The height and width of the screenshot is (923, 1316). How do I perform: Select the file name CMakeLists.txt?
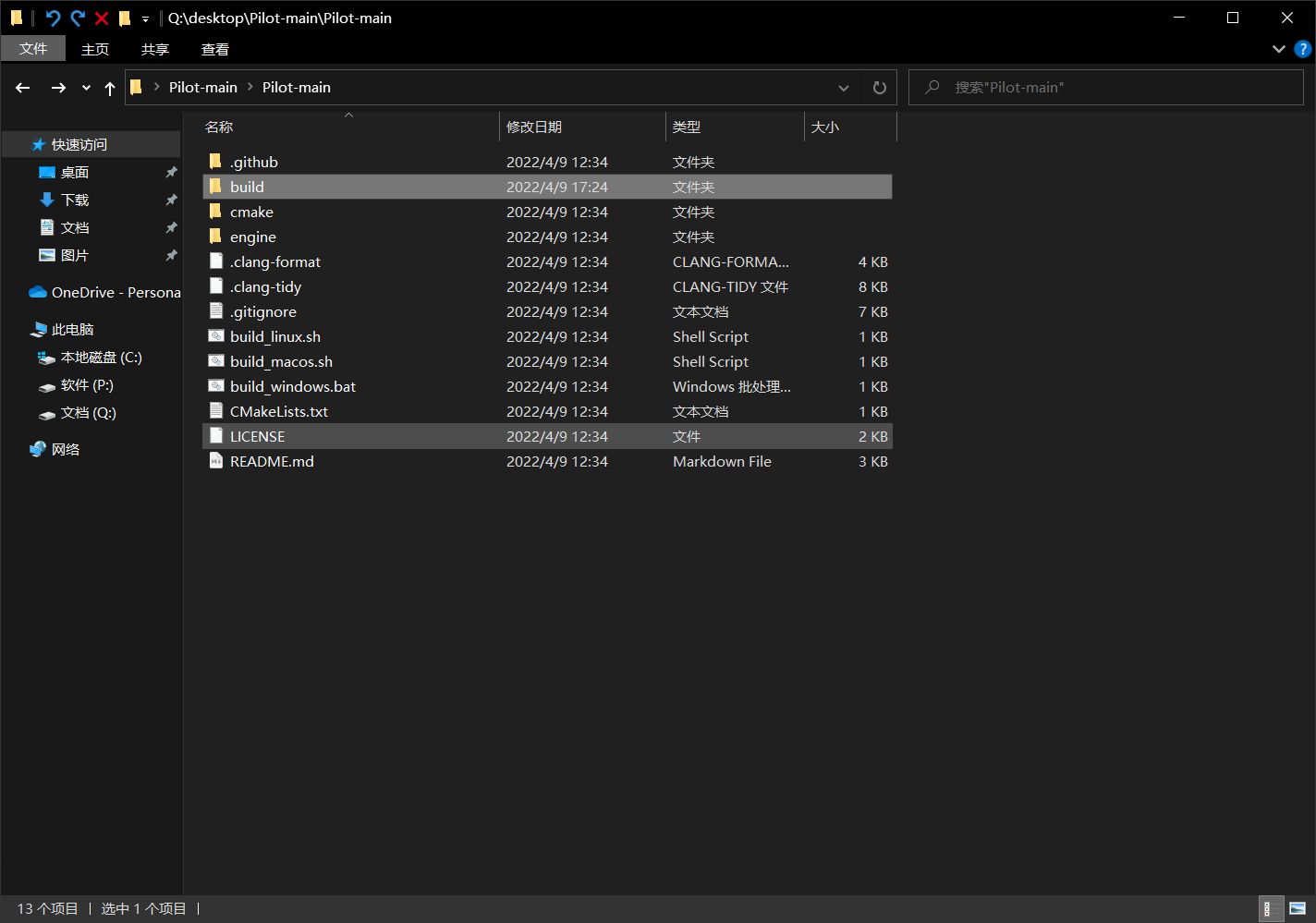click(279, 412)
